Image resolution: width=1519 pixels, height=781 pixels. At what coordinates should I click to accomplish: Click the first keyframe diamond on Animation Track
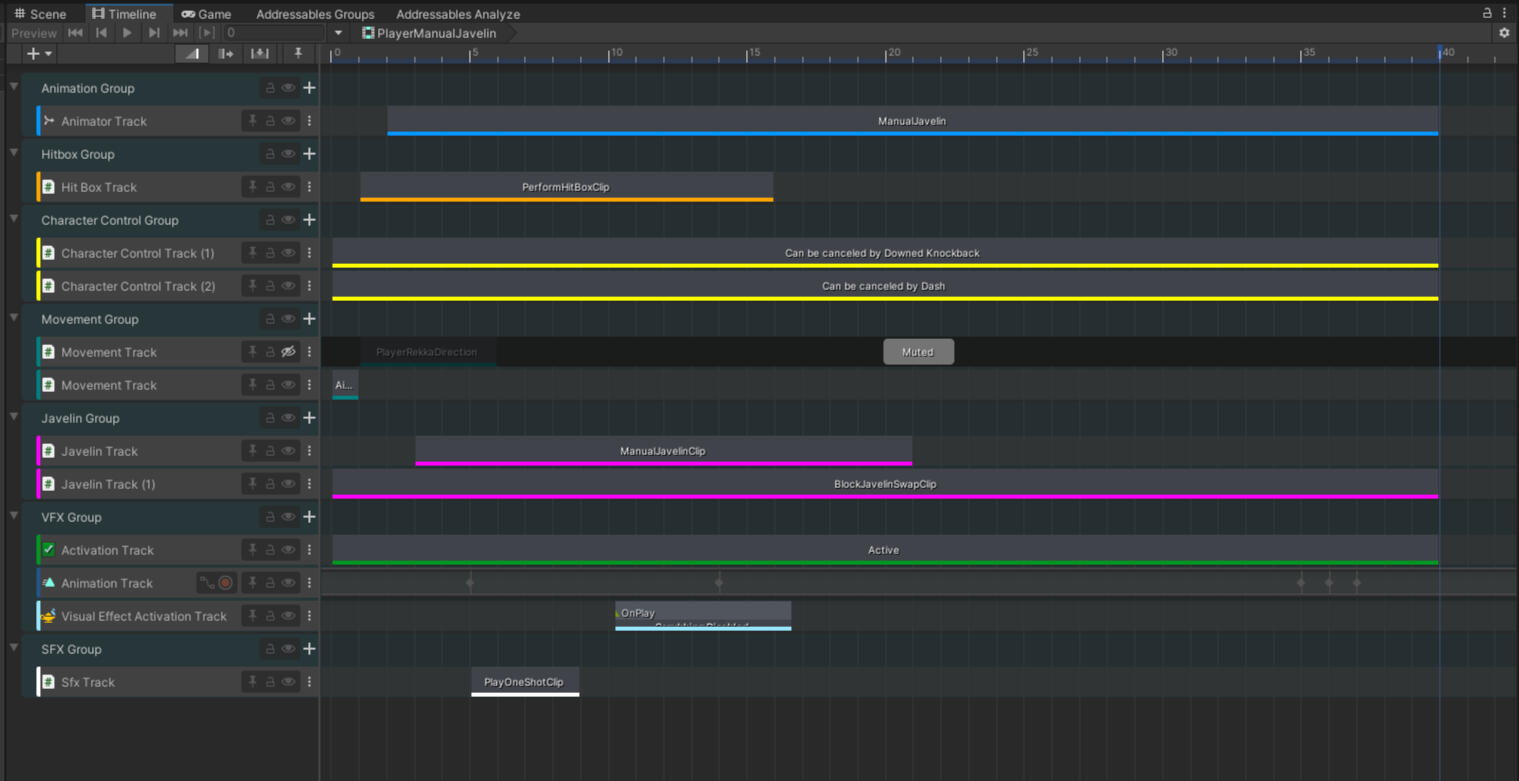[470, 582]
